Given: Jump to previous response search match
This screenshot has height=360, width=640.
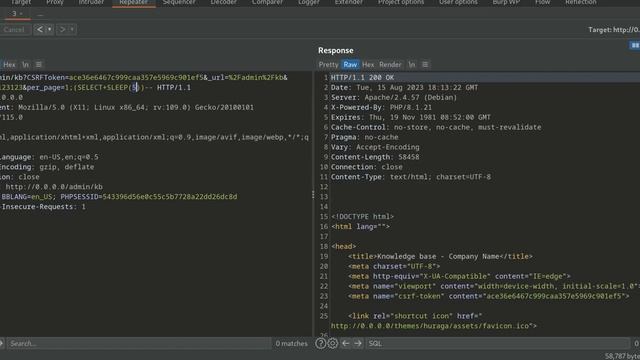Looking at the screenshot, I should [345, 343].
